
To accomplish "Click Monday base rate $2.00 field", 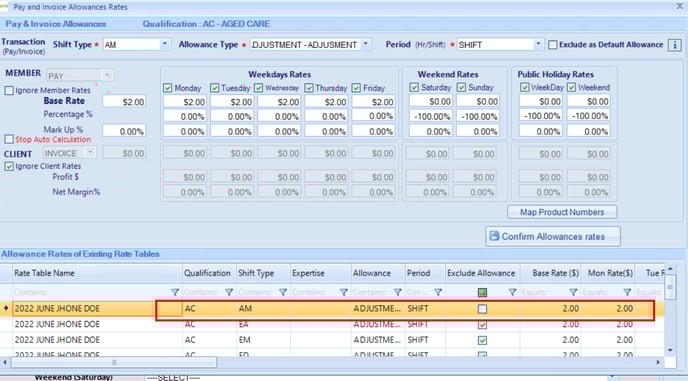I will pos(185,102).
